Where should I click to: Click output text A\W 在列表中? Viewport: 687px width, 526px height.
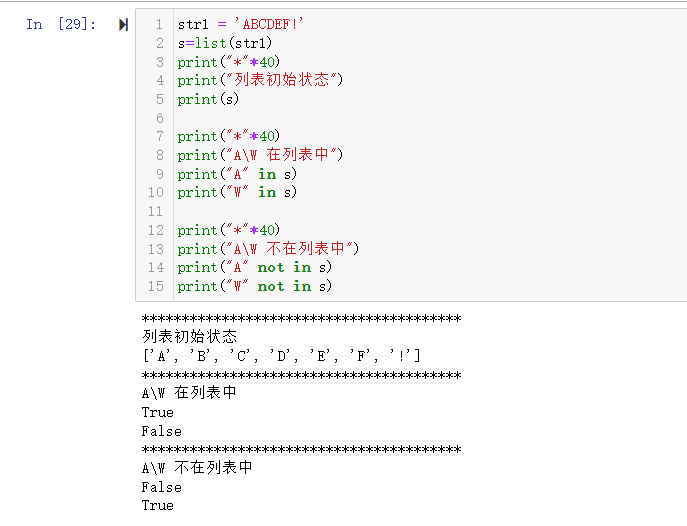tap(189, 392)
